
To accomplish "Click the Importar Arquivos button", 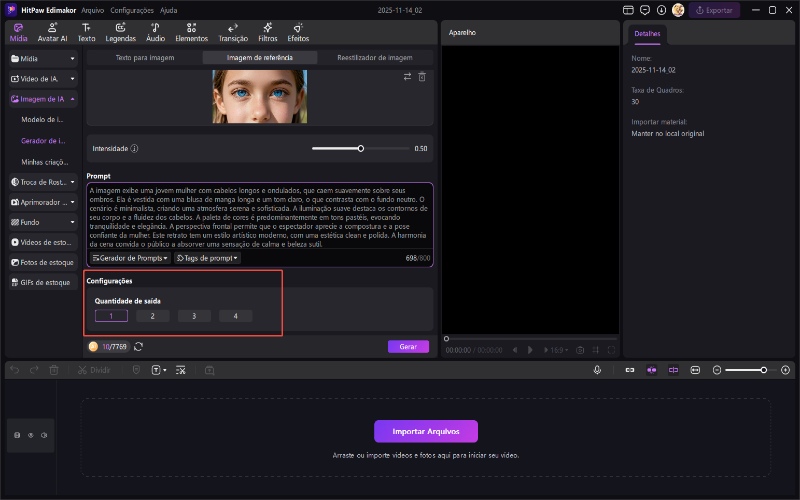I will (426, 431).
